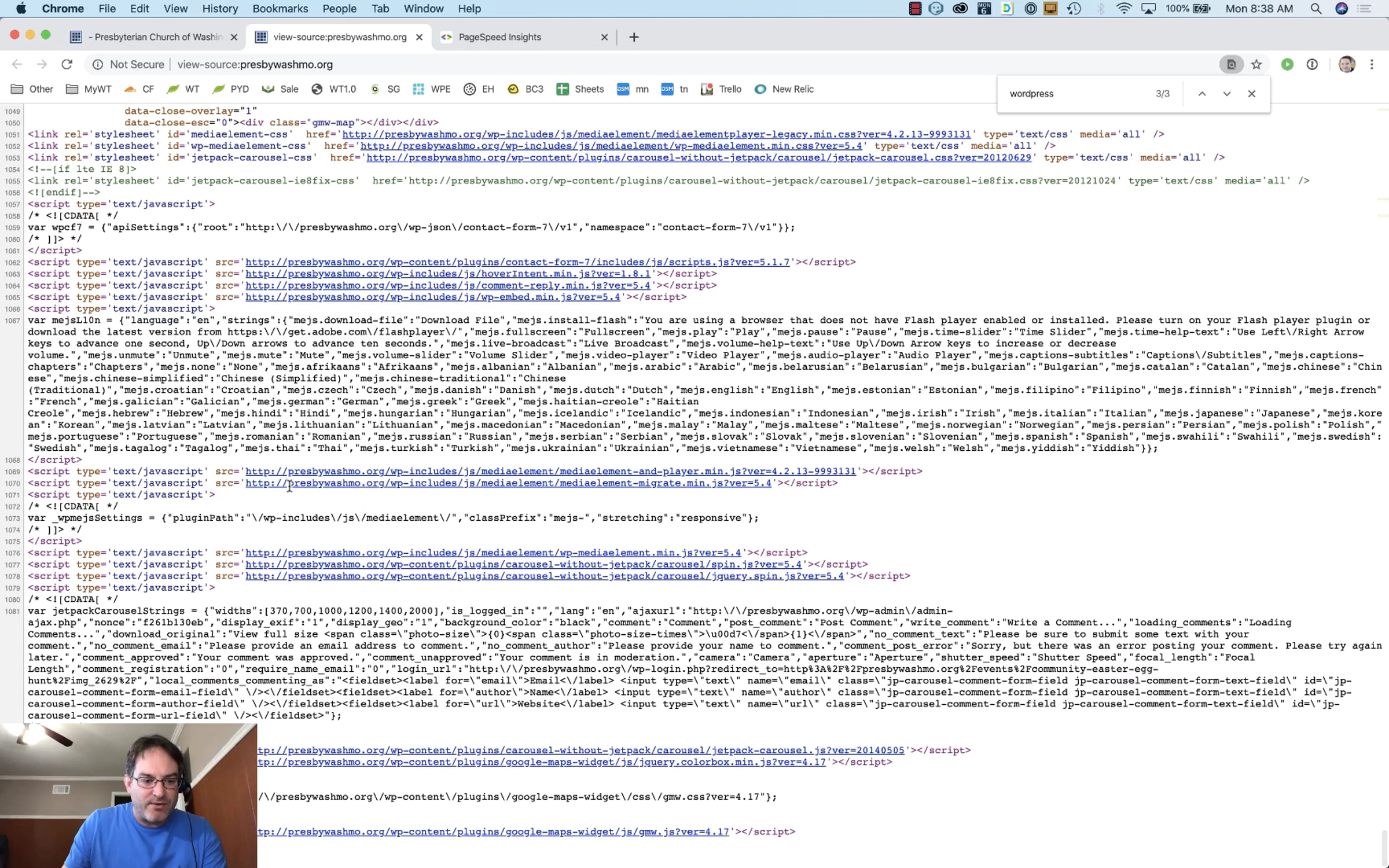This screenshot has height=868, width=1389.
Task: Open a new tab with plus icon
Action: (634, 37)
